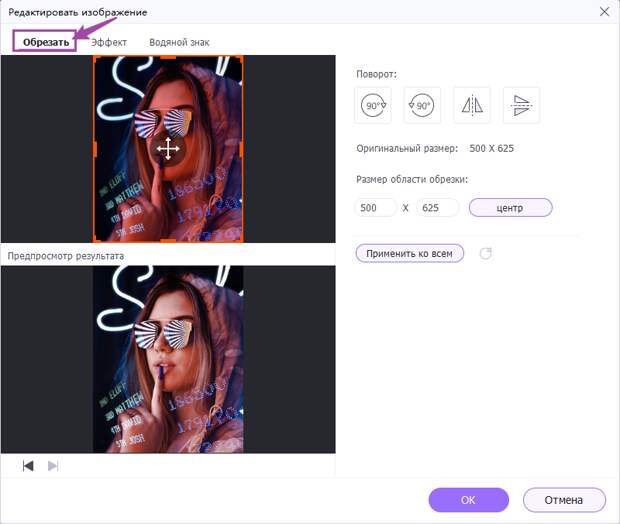This screenshot has height=524, width=620.
Task: Switch to the Эффект tab
Action: click(x=109, y=42)
